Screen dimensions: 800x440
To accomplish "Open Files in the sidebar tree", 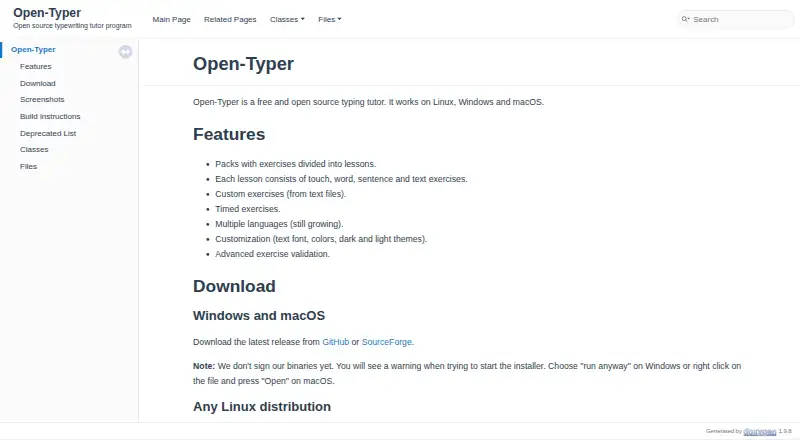I will [x=29, y=166].
